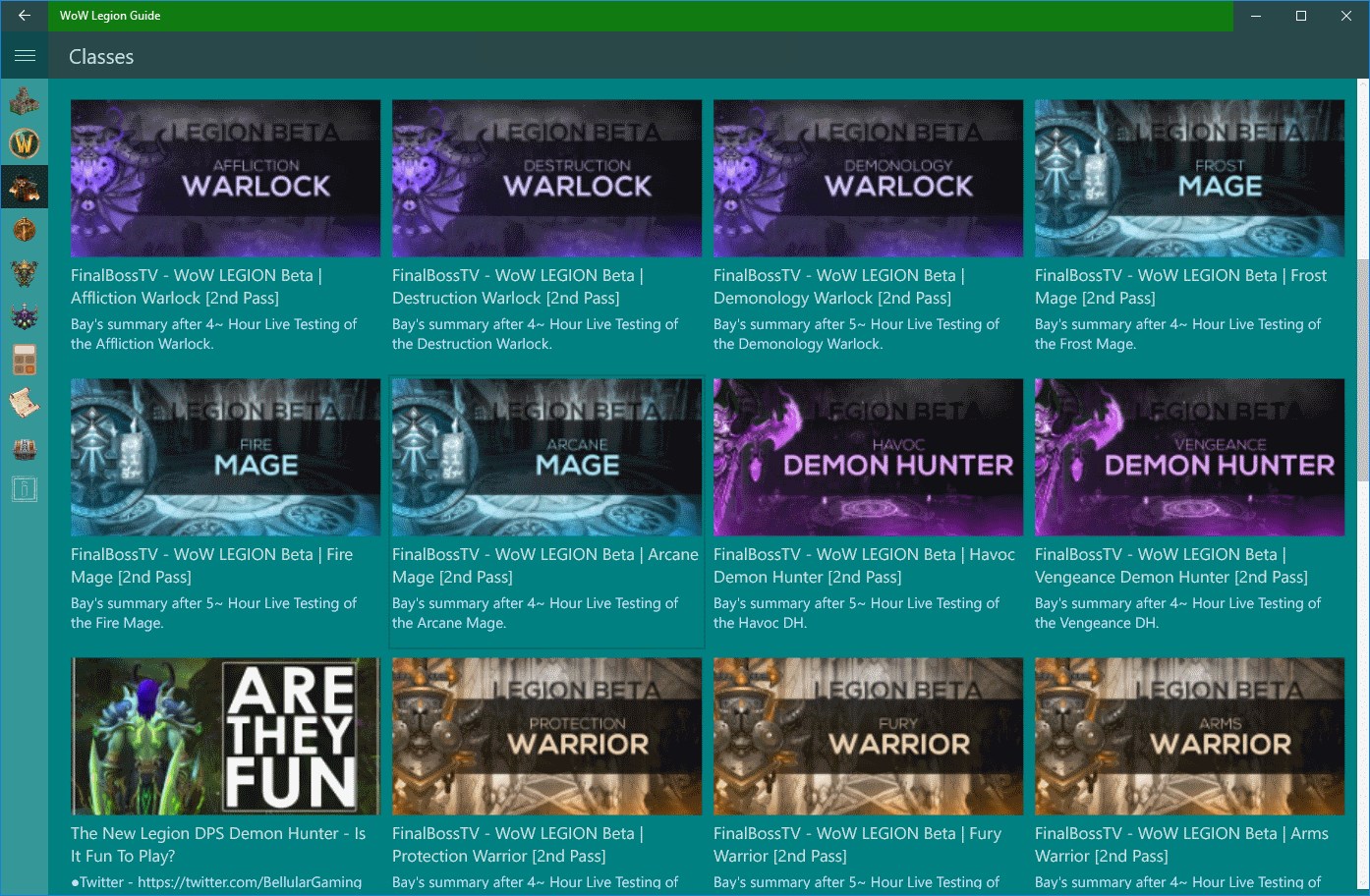
Task: Click title 'Fire Mage [2nd Pass]'
Action: (x=213, y=566)
